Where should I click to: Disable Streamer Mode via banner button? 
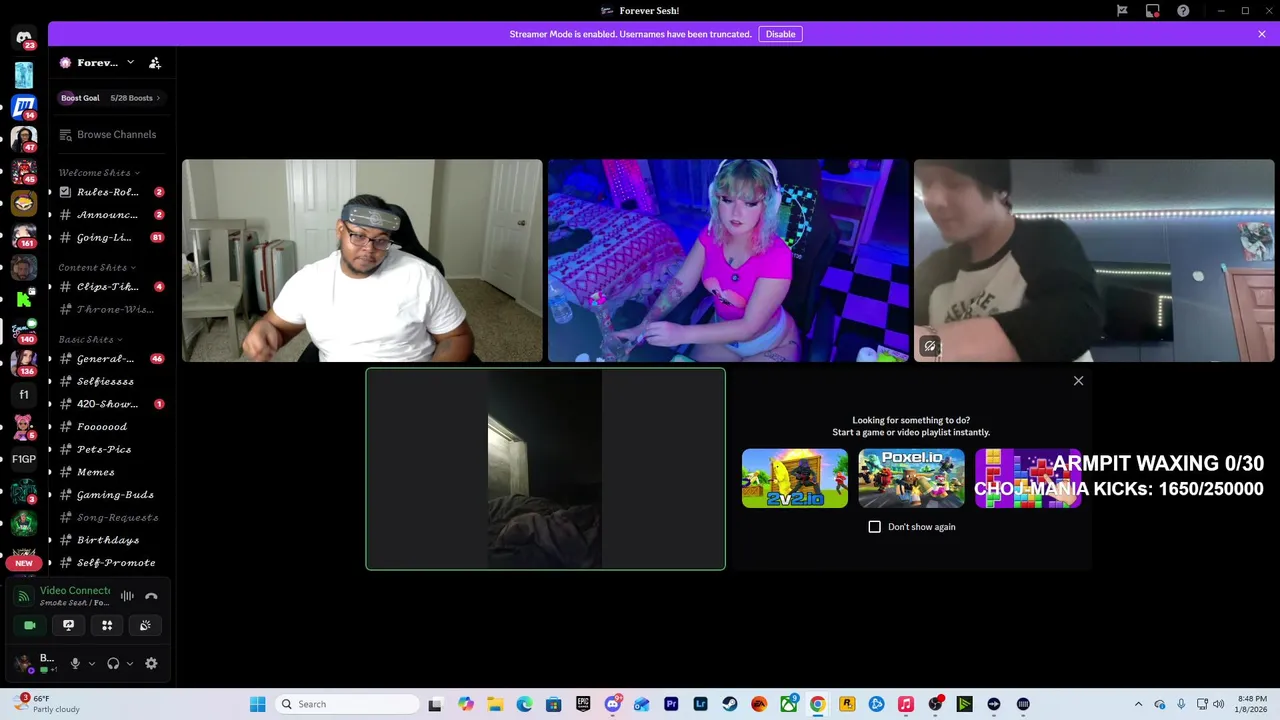(780, 34)
